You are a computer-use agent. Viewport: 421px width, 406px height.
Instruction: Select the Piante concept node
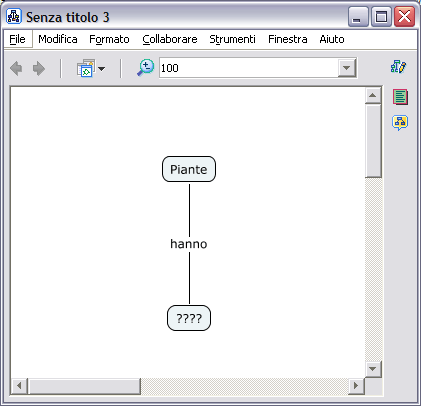[x=189, y=169]
